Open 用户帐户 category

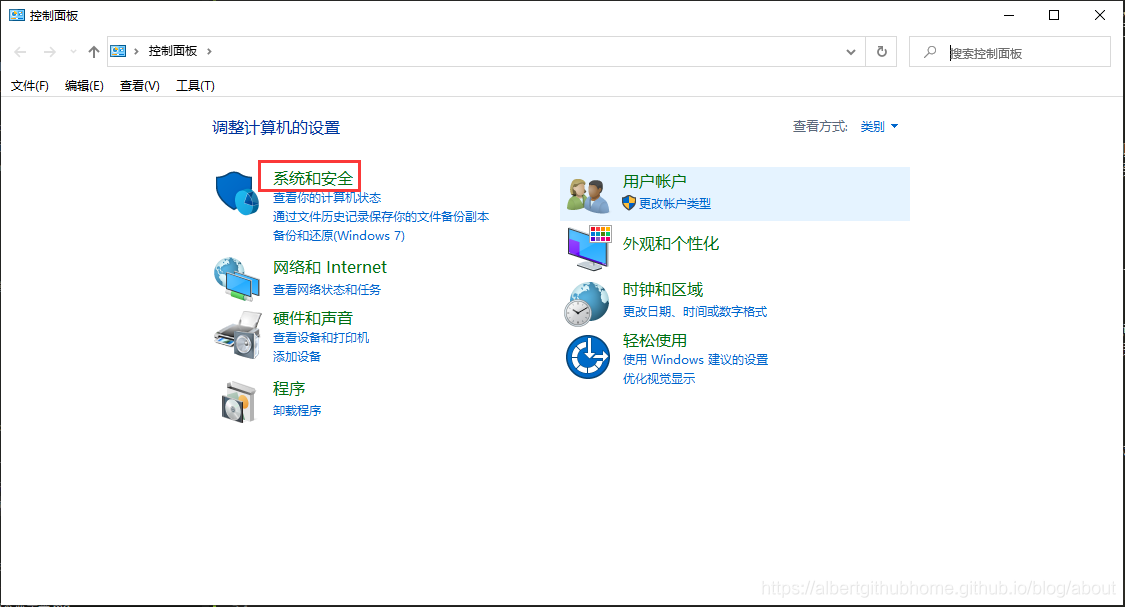654,181
